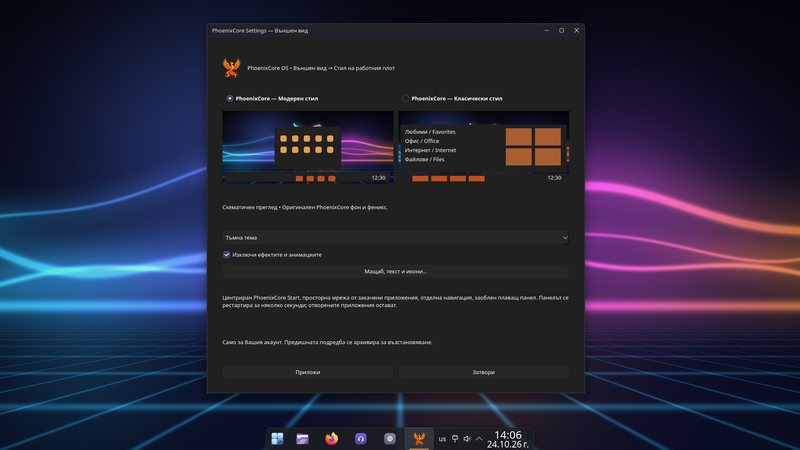Screen dimensions: 800x450
Task: Open the volume tray icon
Action: coord(467,439)
